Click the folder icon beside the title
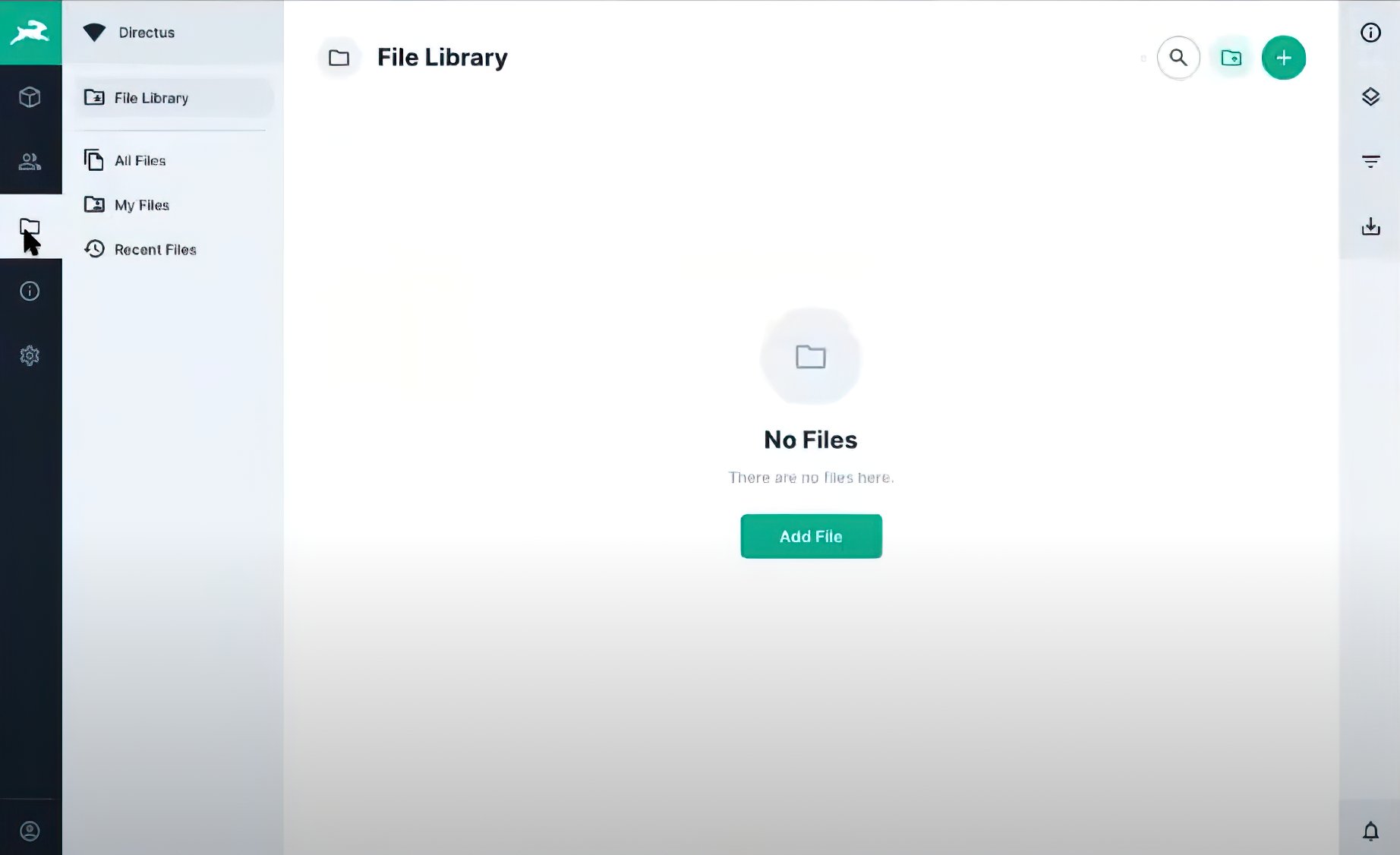 coord(339,58)
